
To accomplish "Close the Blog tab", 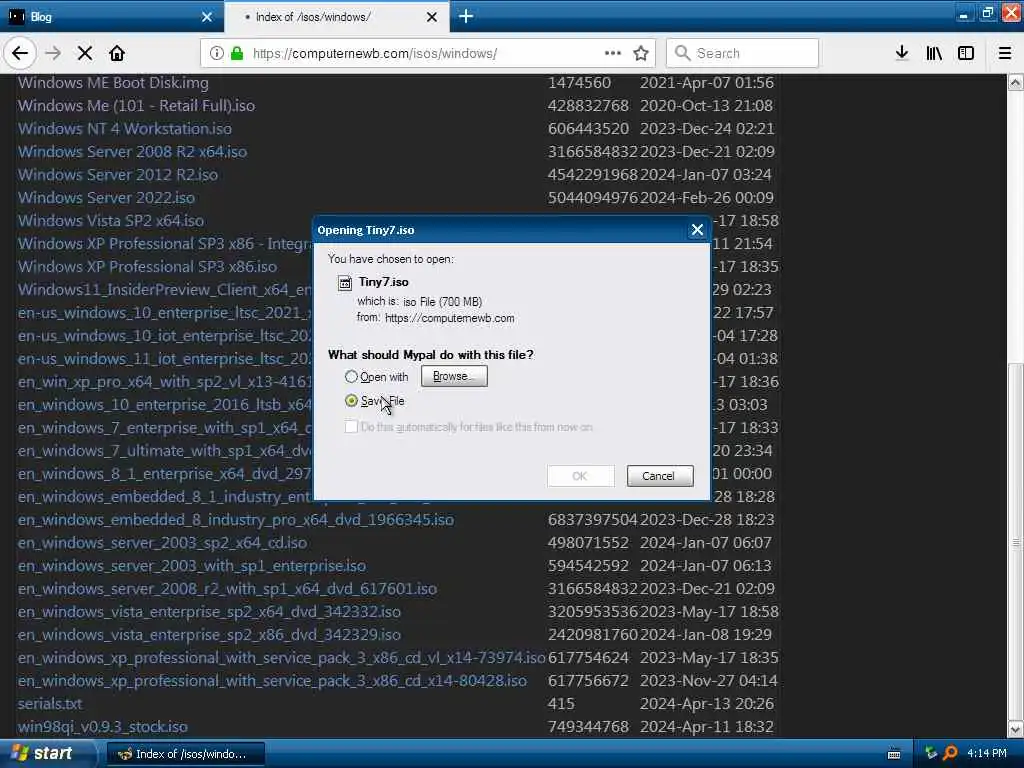I will pyautogui.click(x=207, y=17).
